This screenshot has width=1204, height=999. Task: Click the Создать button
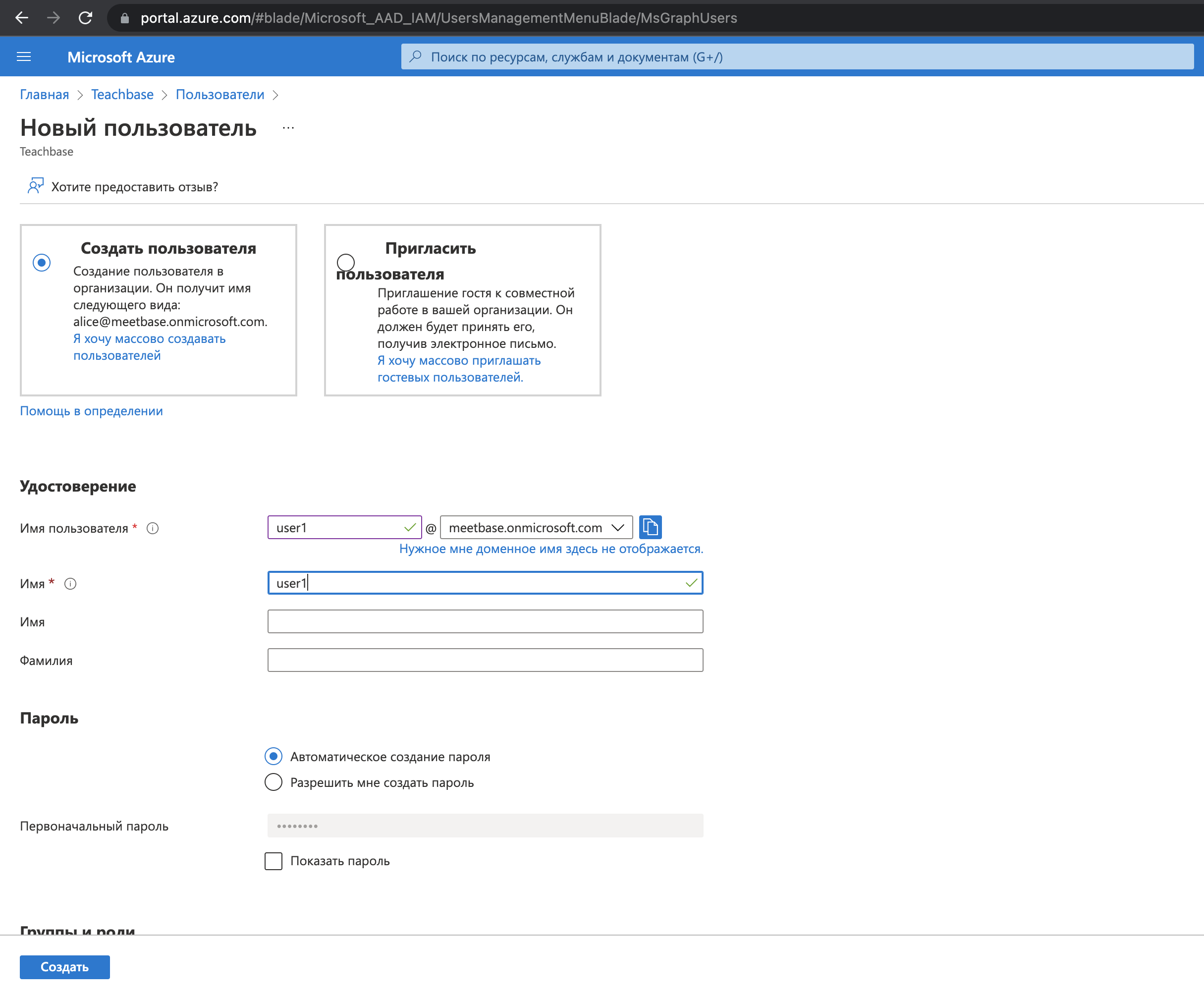(x=65, y=967)
